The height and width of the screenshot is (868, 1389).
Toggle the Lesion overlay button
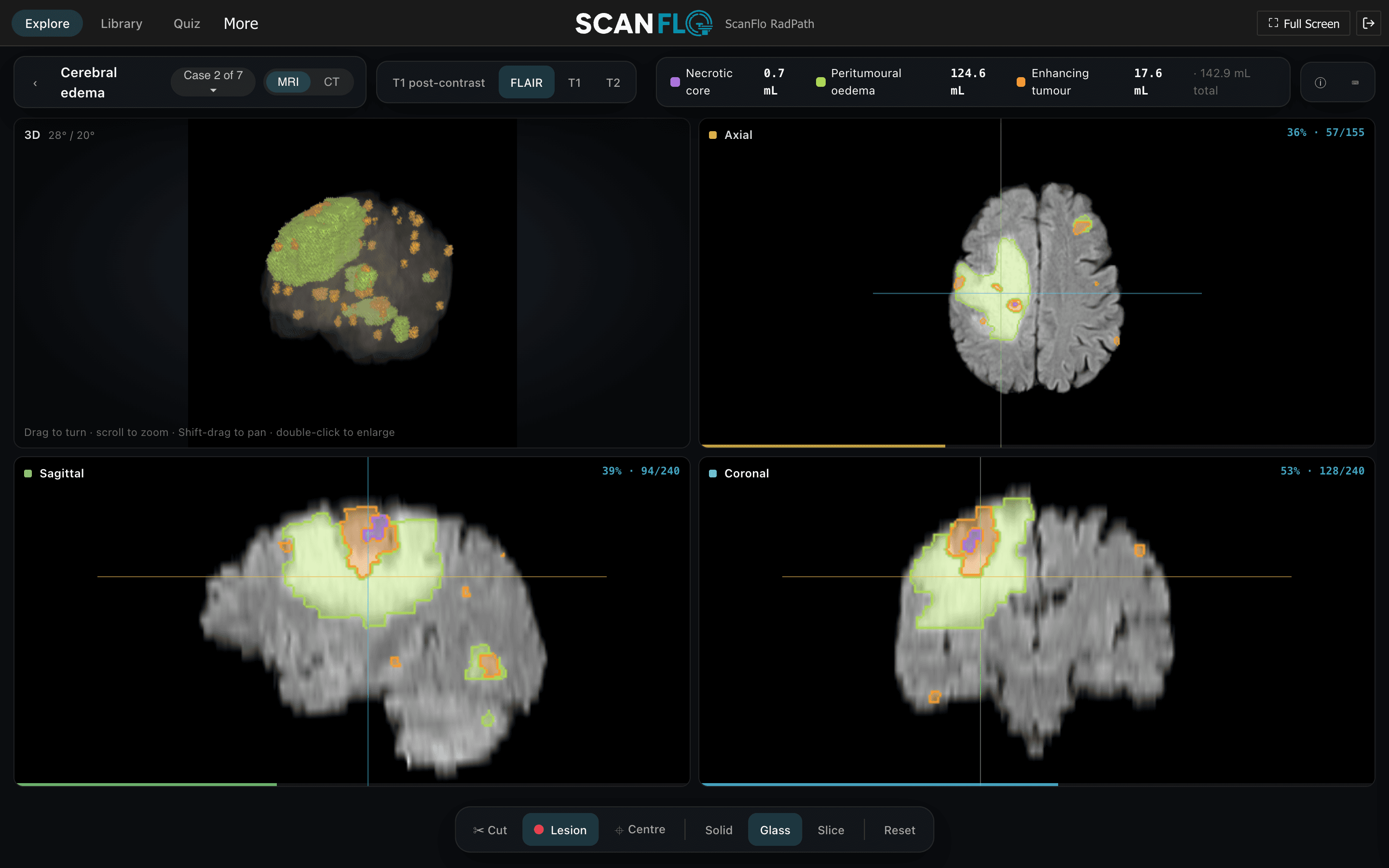[x=560, y=830]
